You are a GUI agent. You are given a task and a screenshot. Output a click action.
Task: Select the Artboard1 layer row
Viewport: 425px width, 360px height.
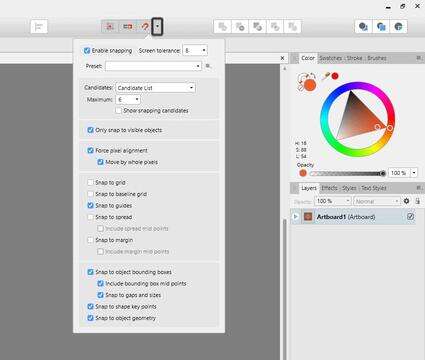353,217
